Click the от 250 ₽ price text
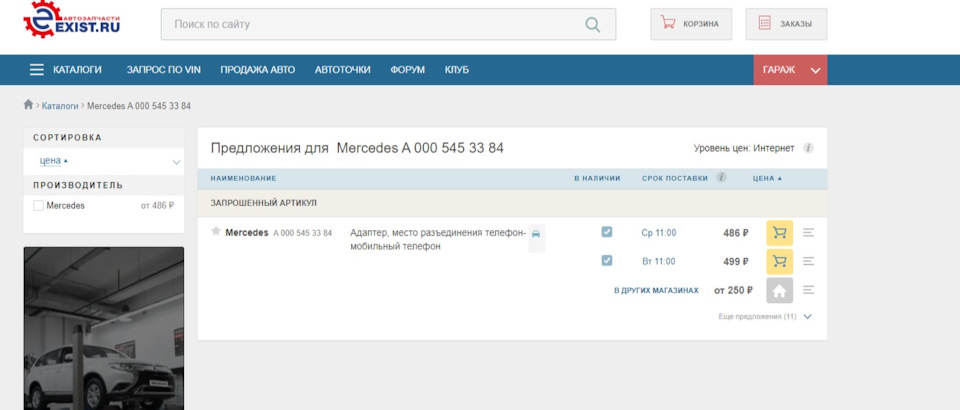Viewport: 960px width, 410px height. [x=733, y=291]
